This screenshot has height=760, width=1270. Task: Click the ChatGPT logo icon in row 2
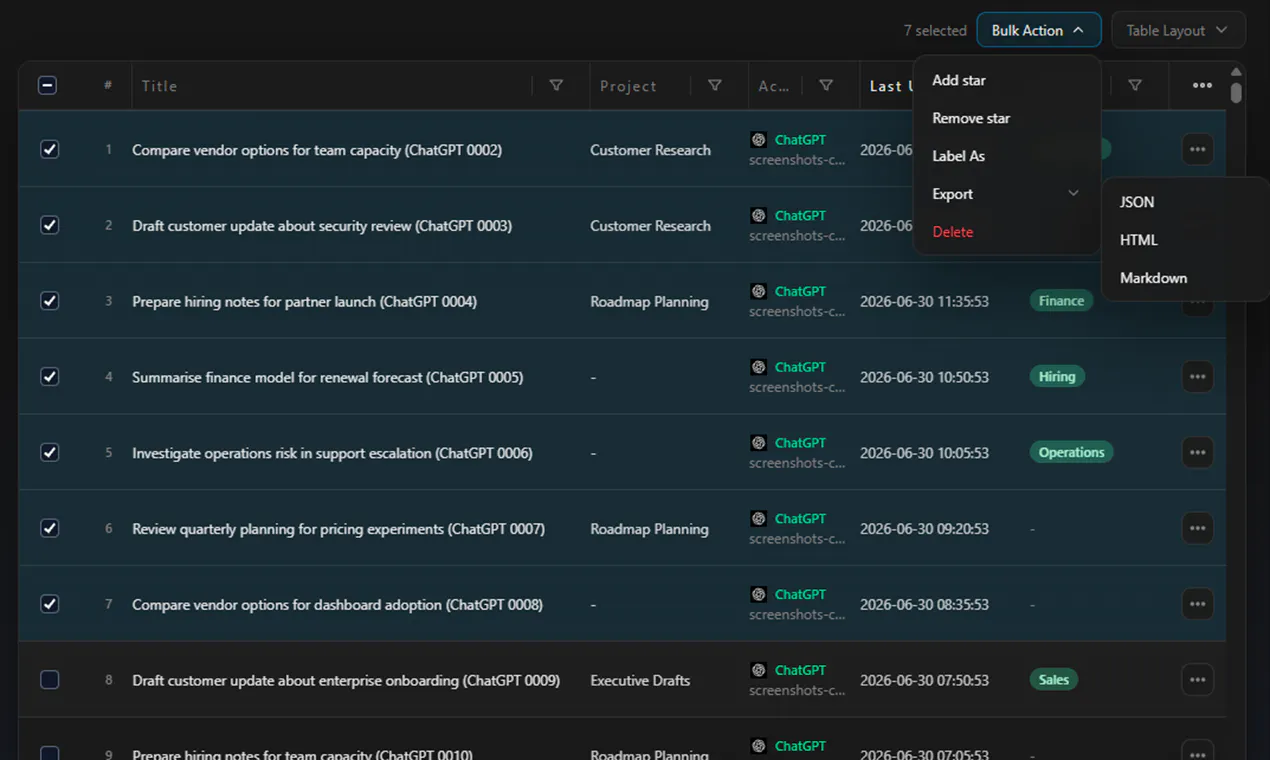759,215
